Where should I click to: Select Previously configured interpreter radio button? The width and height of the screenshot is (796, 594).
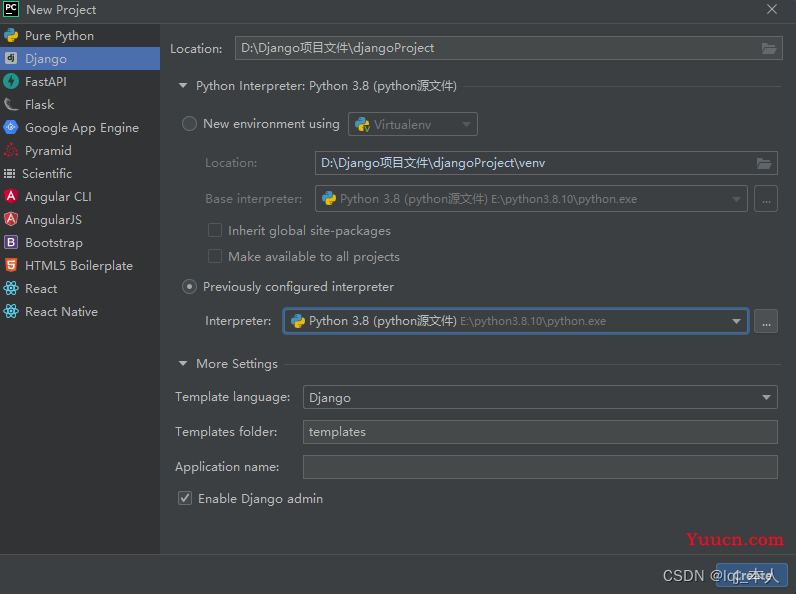click(189, 287)
